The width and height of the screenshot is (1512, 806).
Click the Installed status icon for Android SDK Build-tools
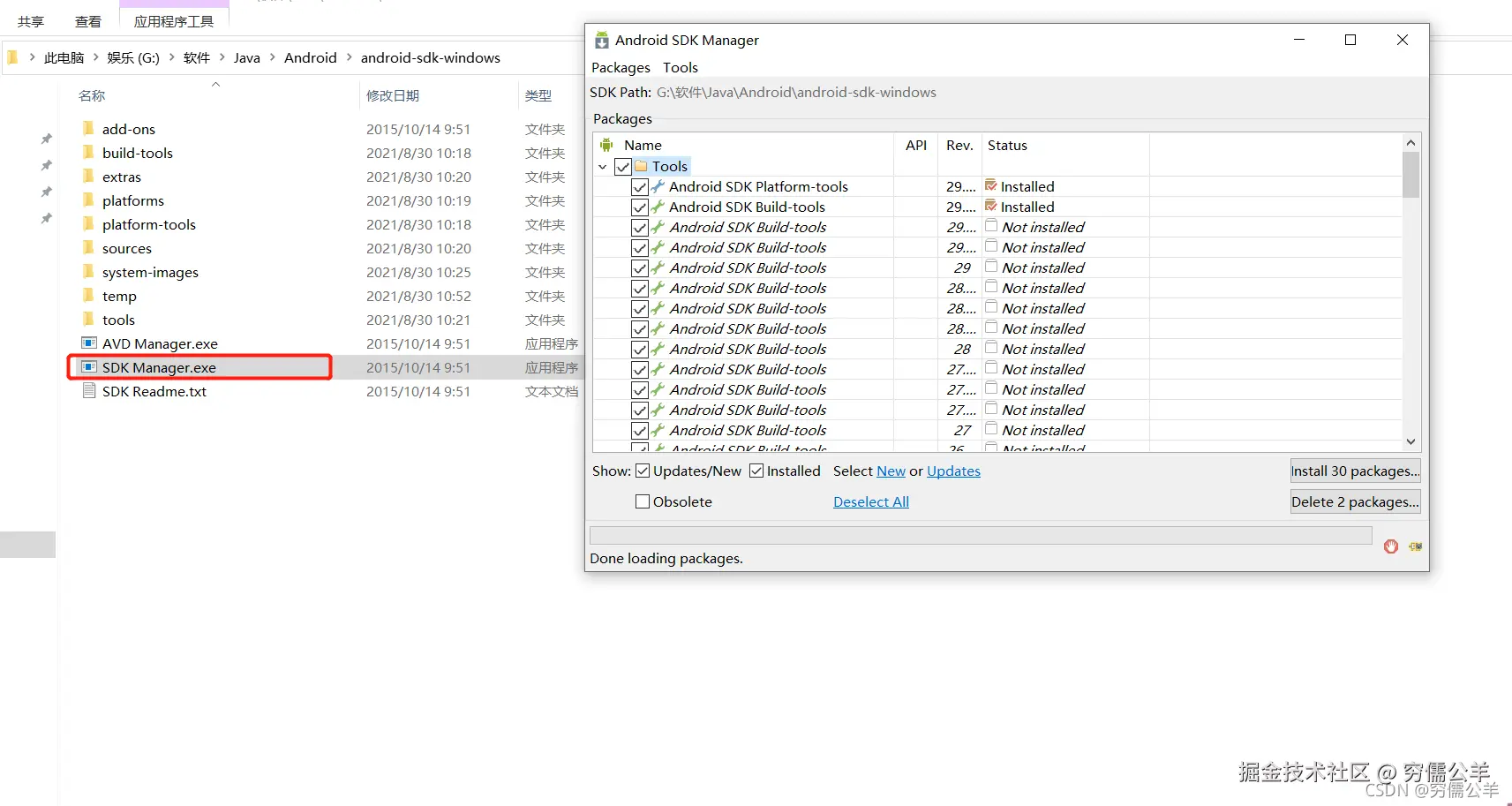991,206
